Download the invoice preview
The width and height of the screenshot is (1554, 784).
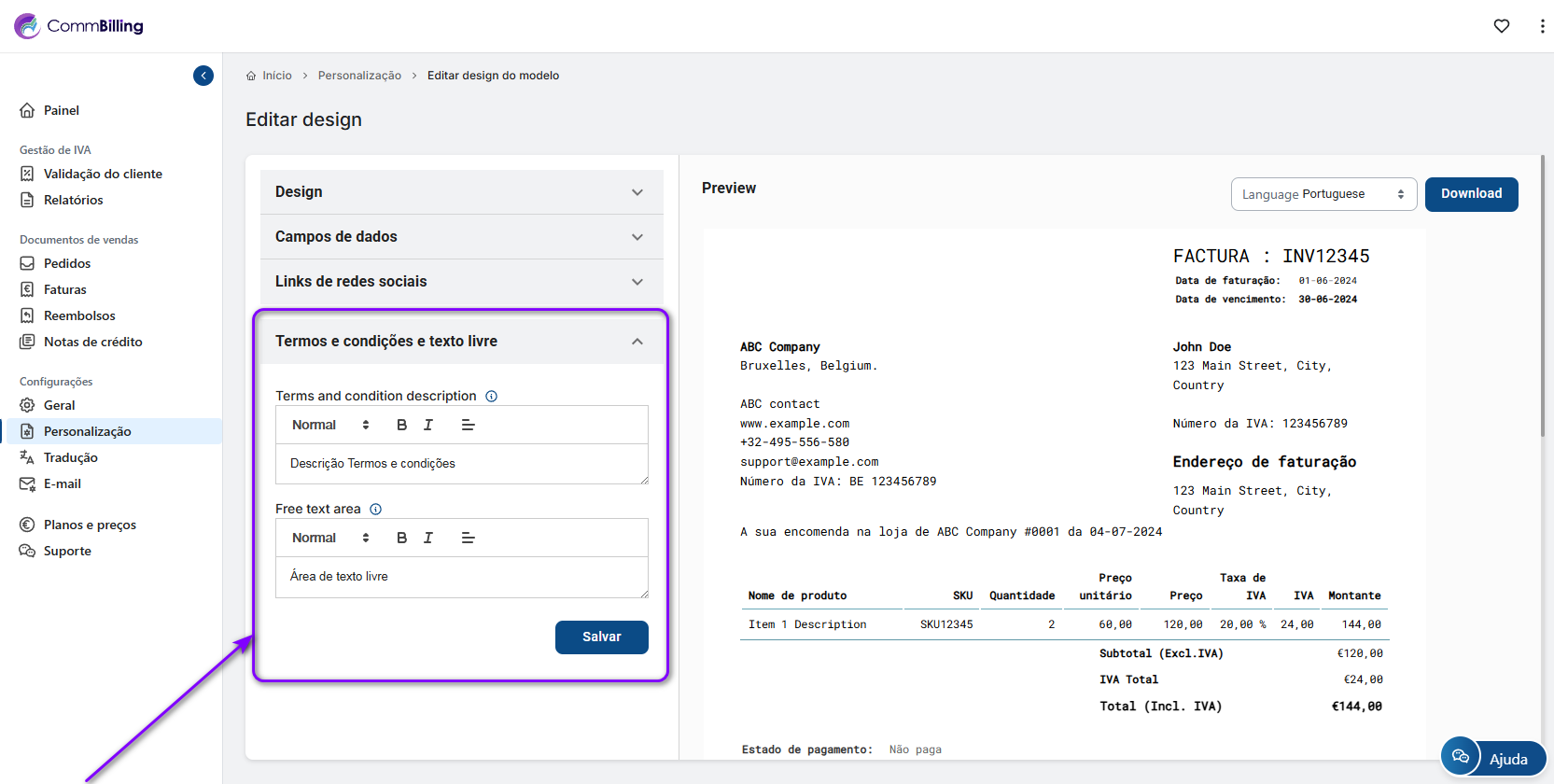click(x=1470, y=194)
